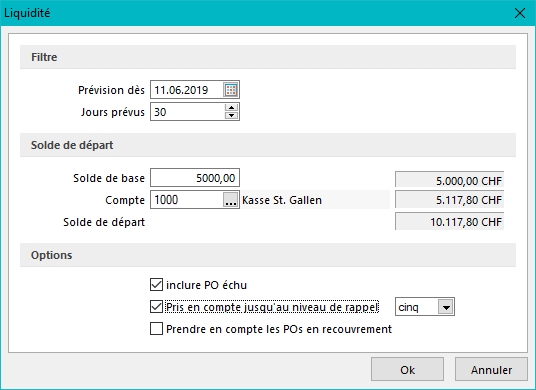
Task: Click the Kasse St. Gallen account name
Action: pos(282,200)
